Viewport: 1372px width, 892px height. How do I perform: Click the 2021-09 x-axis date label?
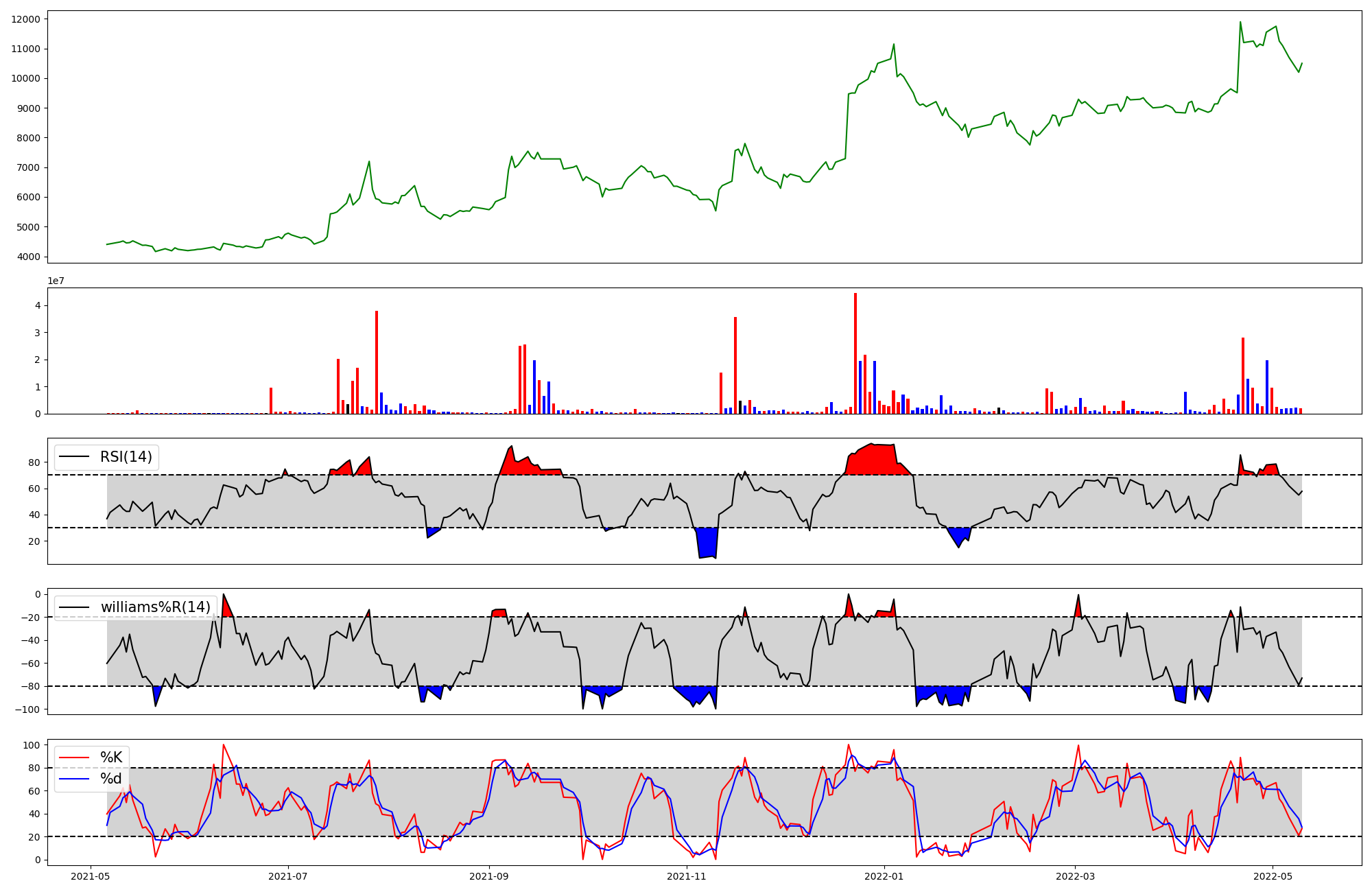(489, 876)
